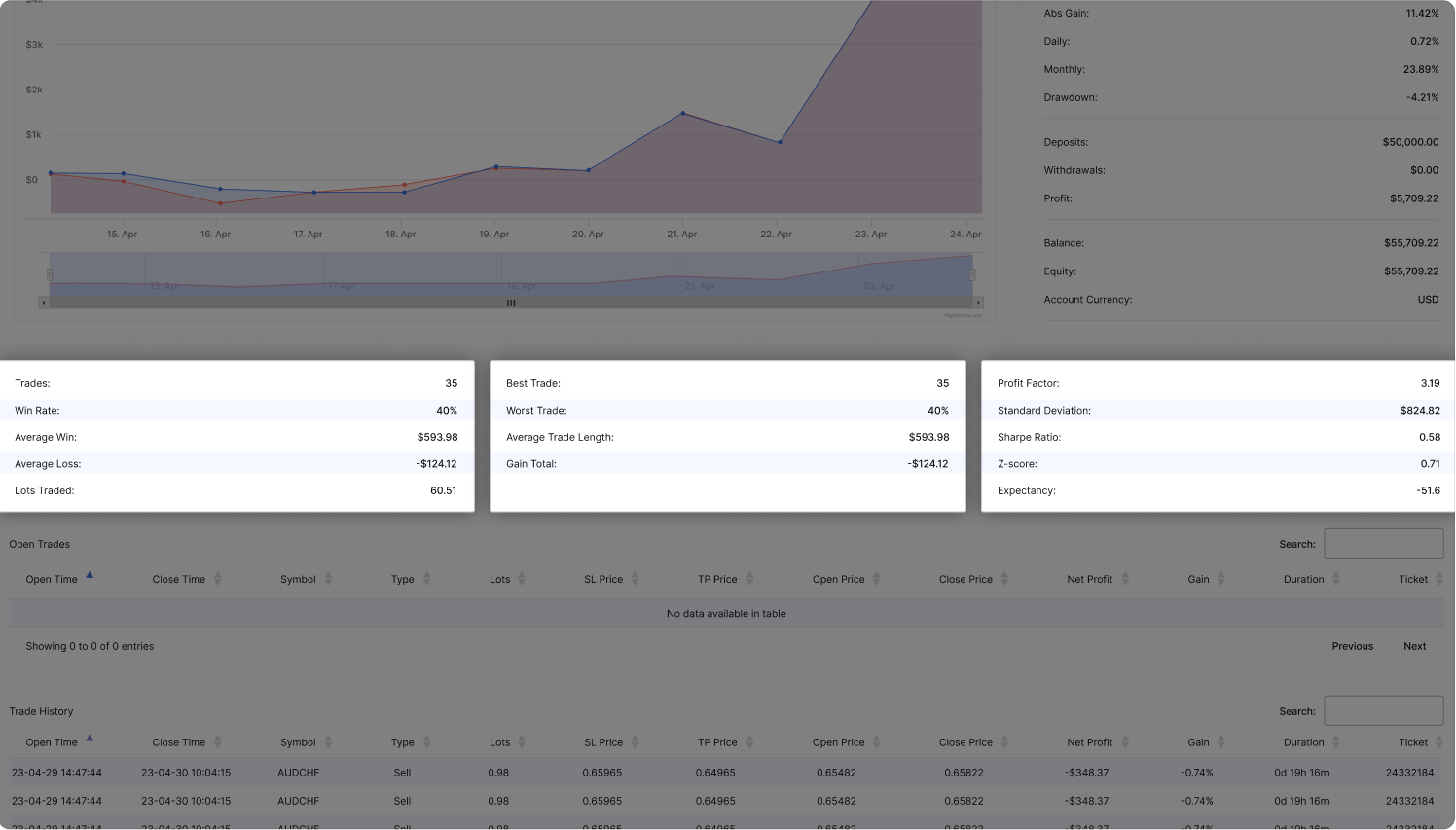Click chart navigator scroll-left arrow
This screenshot has width=1456, height=830.
pyautogui.click(x=43, y=303)
